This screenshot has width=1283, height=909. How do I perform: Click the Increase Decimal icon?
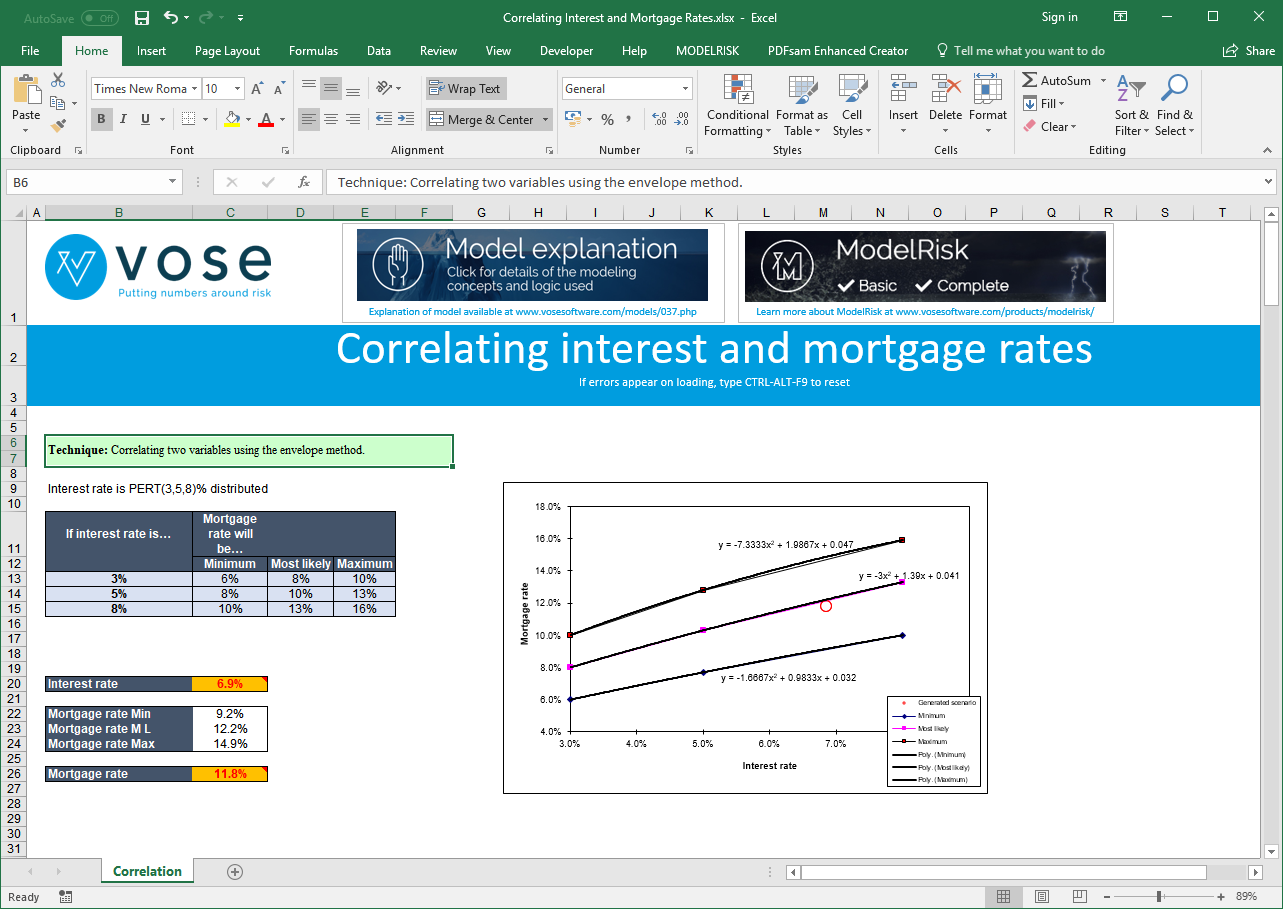click(657, 119)
